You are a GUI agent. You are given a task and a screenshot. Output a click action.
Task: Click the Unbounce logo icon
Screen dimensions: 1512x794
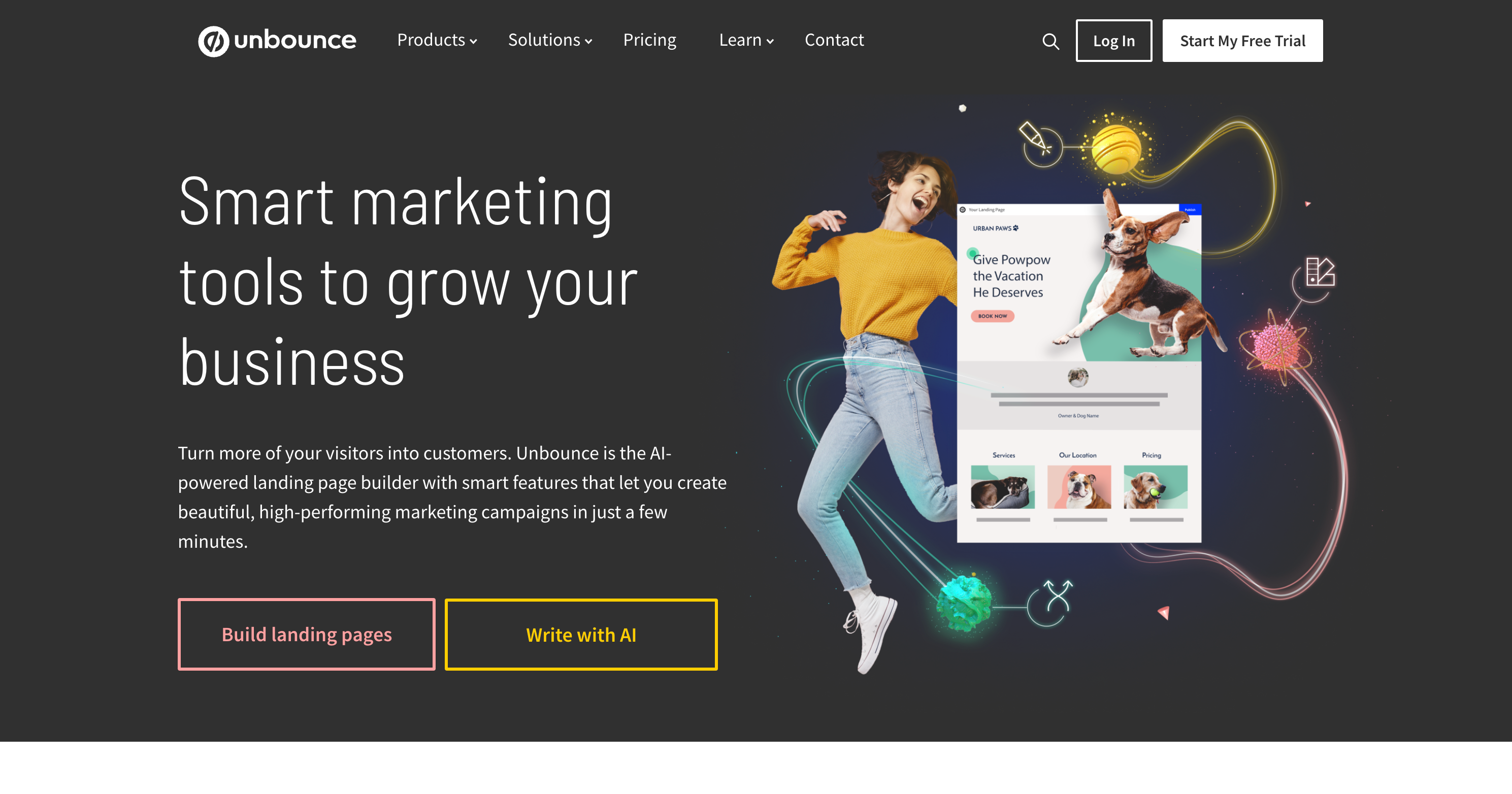point(210,40)
